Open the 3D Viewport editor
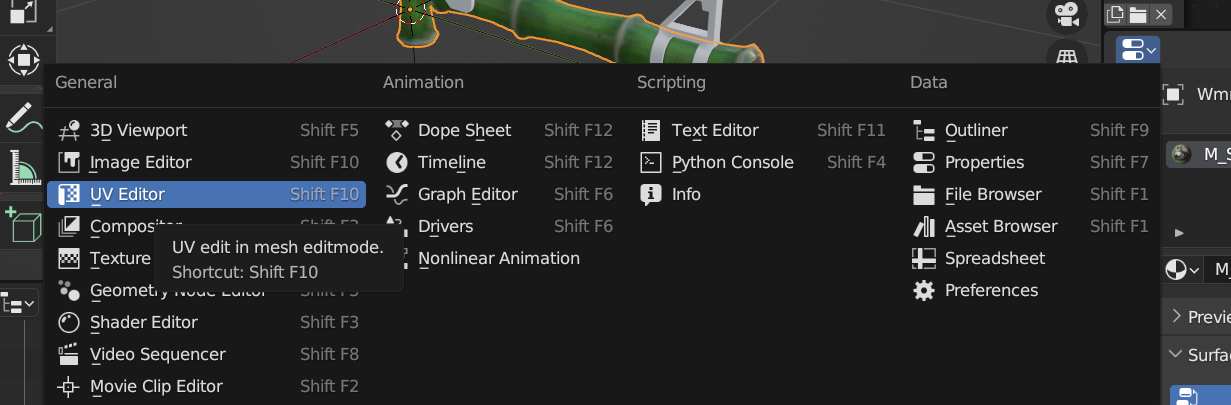 (x=138, y=130)
